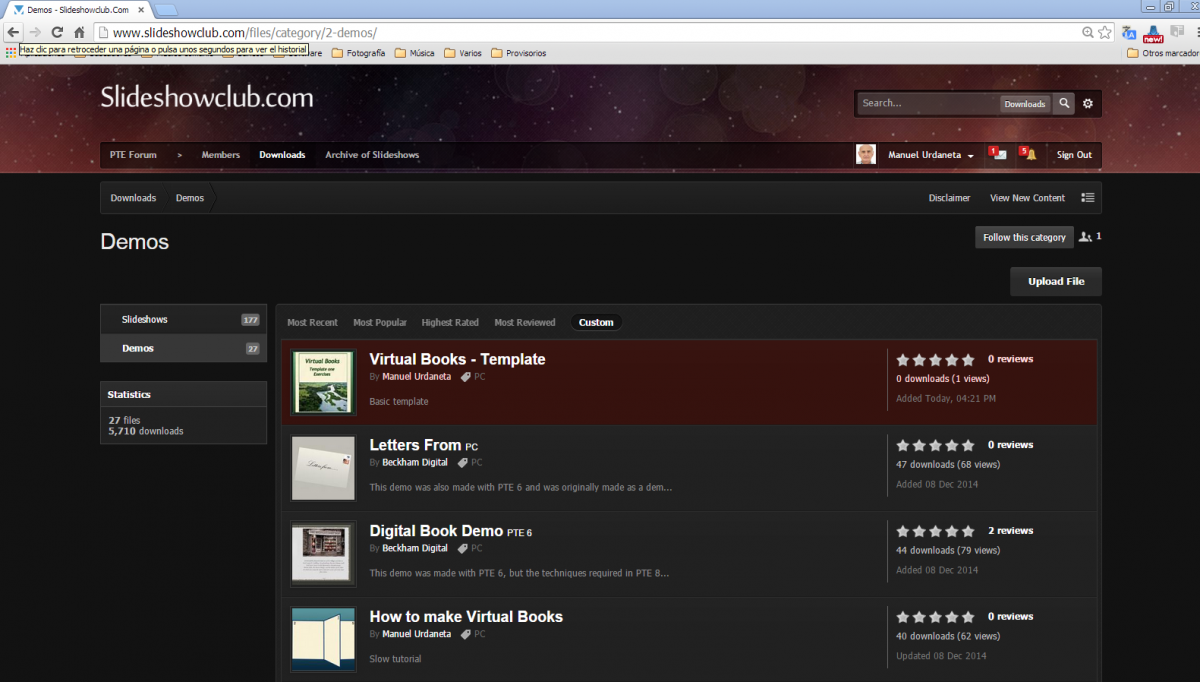Open the Virtual Books - Template title
Screen dimensions: 1200x682
pyautogui.click(x=457, y=359)
